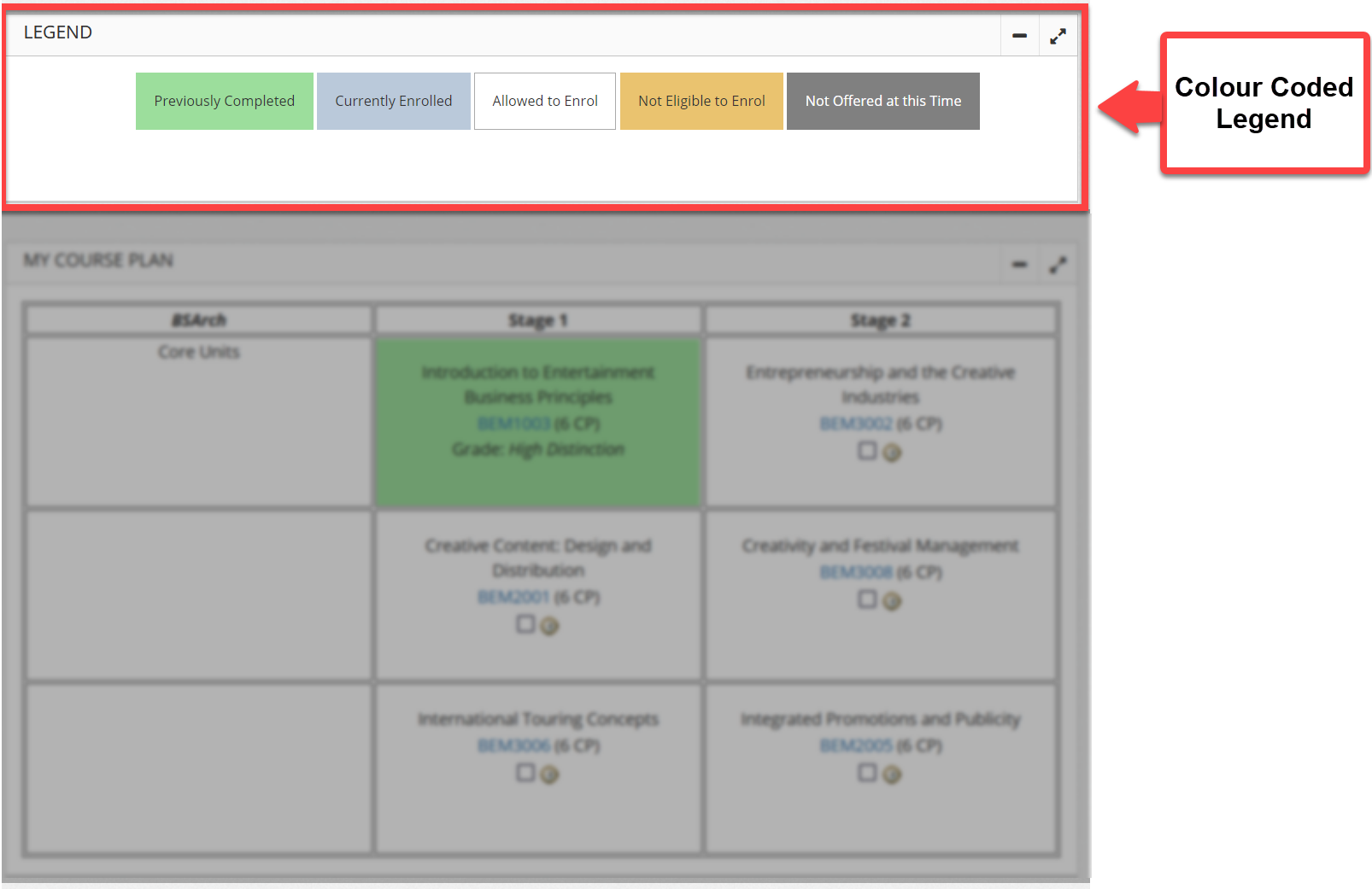Expand the Legend panel to fullscreen
Screen dimensions: 1372x889
pos(1058,36)
